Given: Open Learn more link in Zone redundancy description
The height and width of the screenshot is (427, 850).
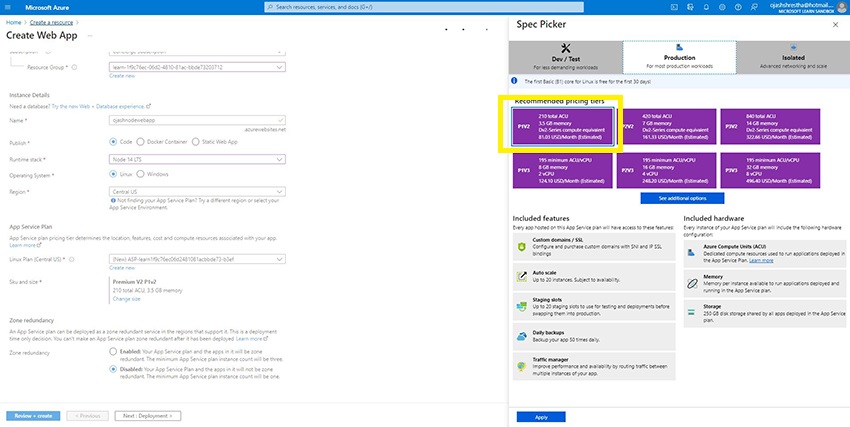Looking at the screenshot, I should (252, 339).
